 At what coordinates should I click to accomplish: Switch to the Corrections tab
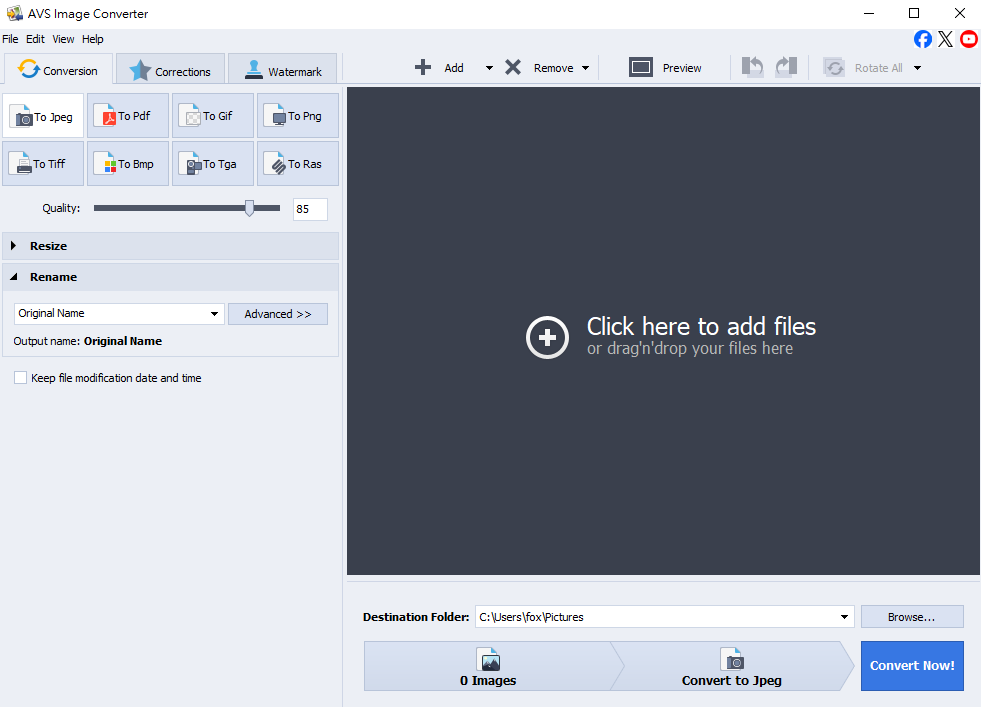[170, 71]
